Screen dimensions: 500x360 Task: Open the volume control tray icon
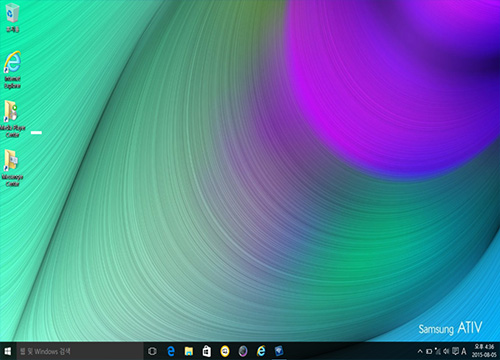[x=446, y=351]
